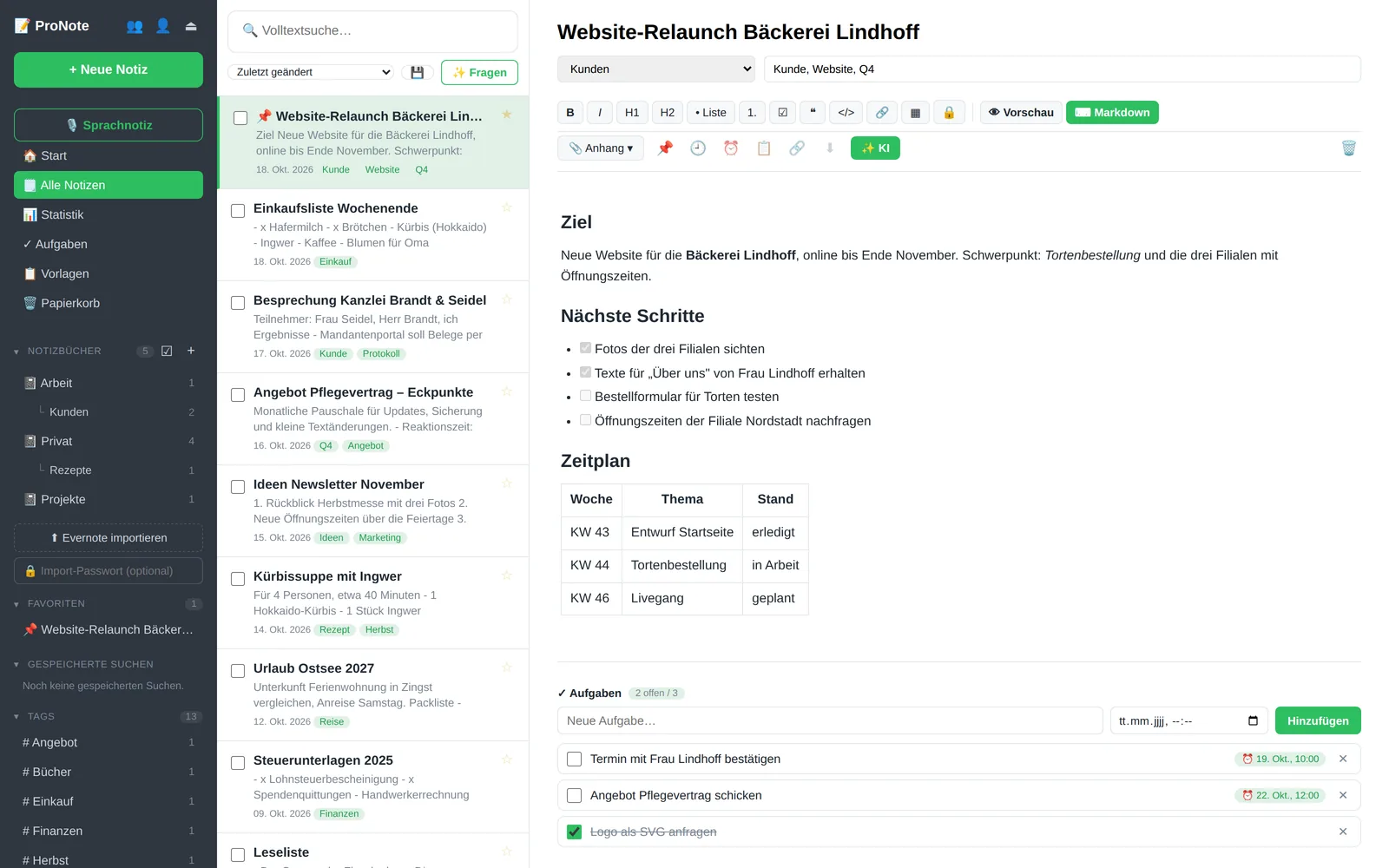Check Bestellformular für Torten testen item
The image size is (1389, 868).
586,396
